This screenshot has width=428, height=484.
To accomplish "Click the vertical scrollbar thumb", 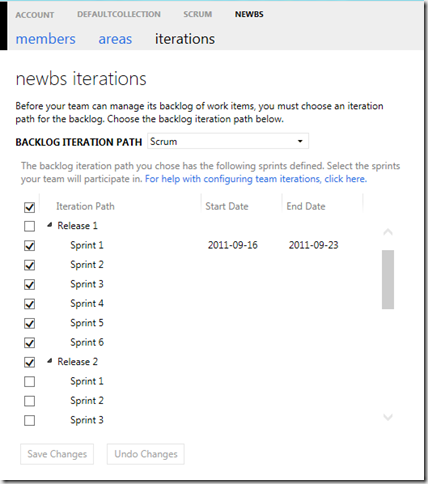I will pos(388,280).
